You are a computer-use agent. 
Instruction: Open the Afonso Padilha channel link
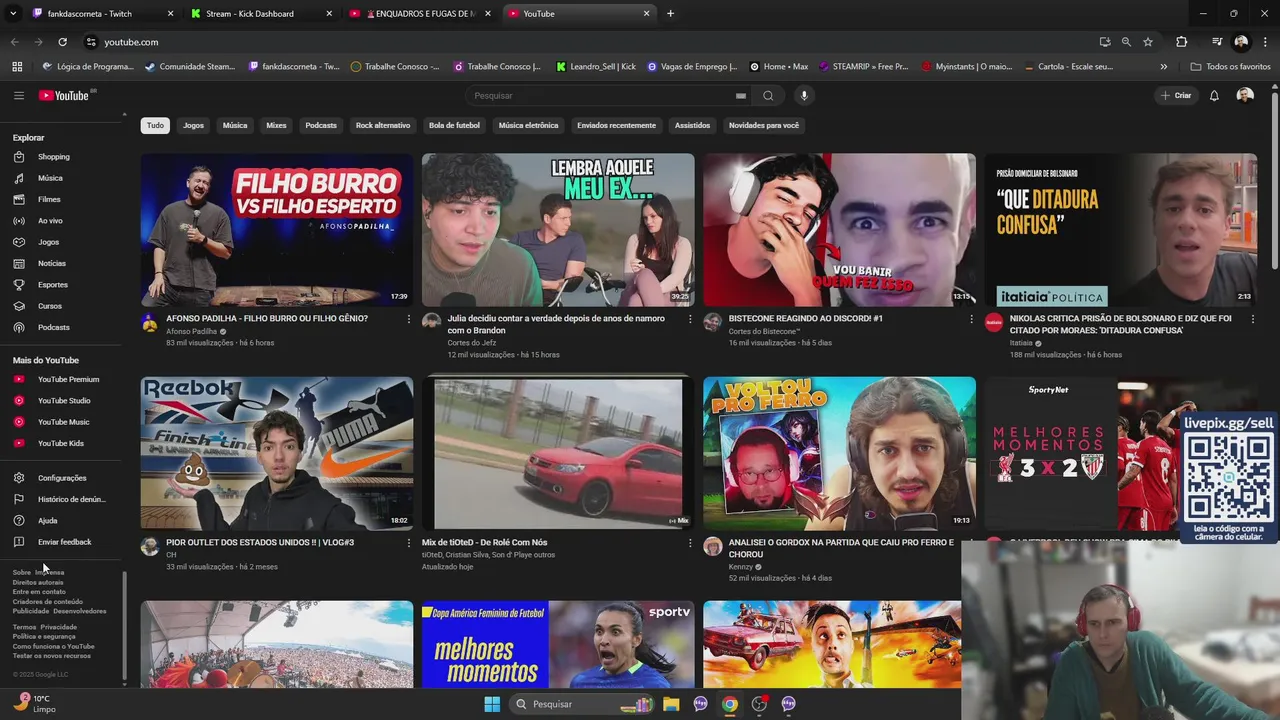point(192,331)
